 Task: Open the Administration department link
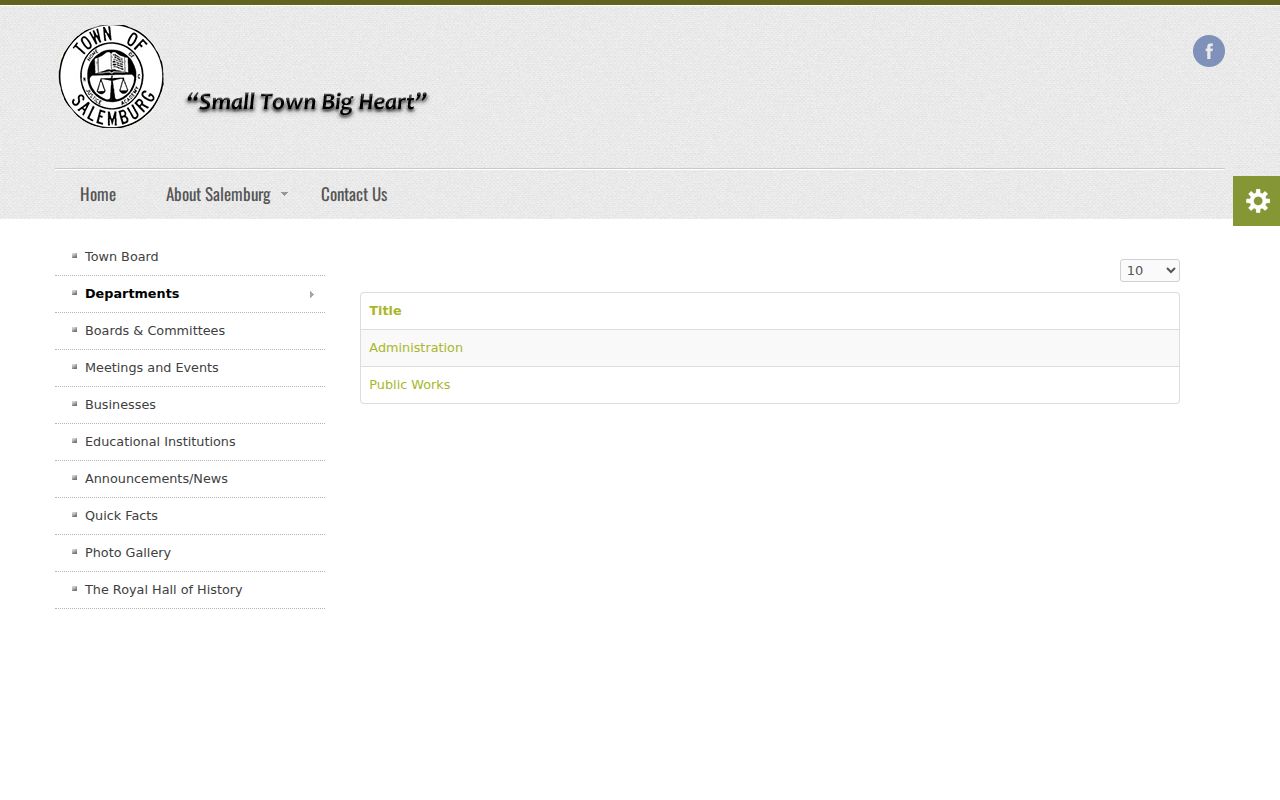point(416,348)
